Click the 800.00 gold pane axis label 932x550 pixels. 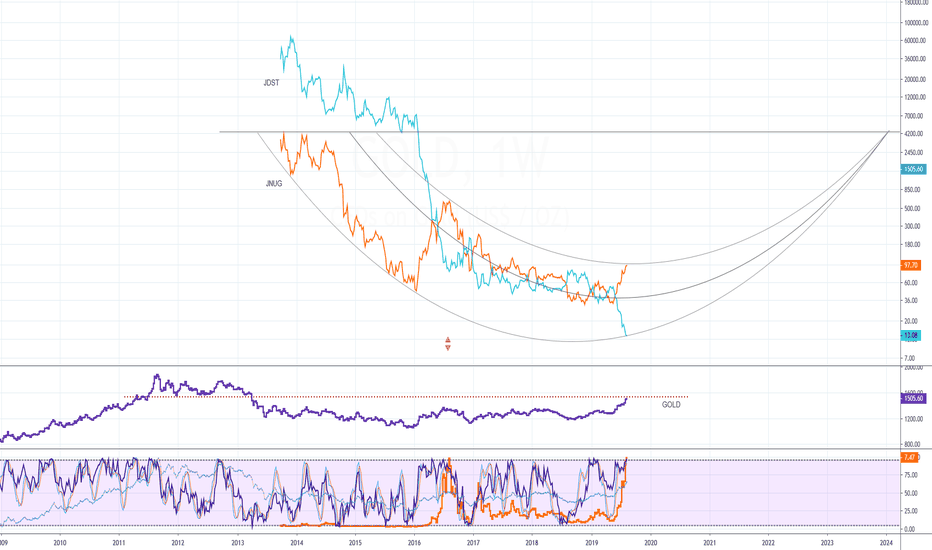pyautogui.click(x=912, y=444)
